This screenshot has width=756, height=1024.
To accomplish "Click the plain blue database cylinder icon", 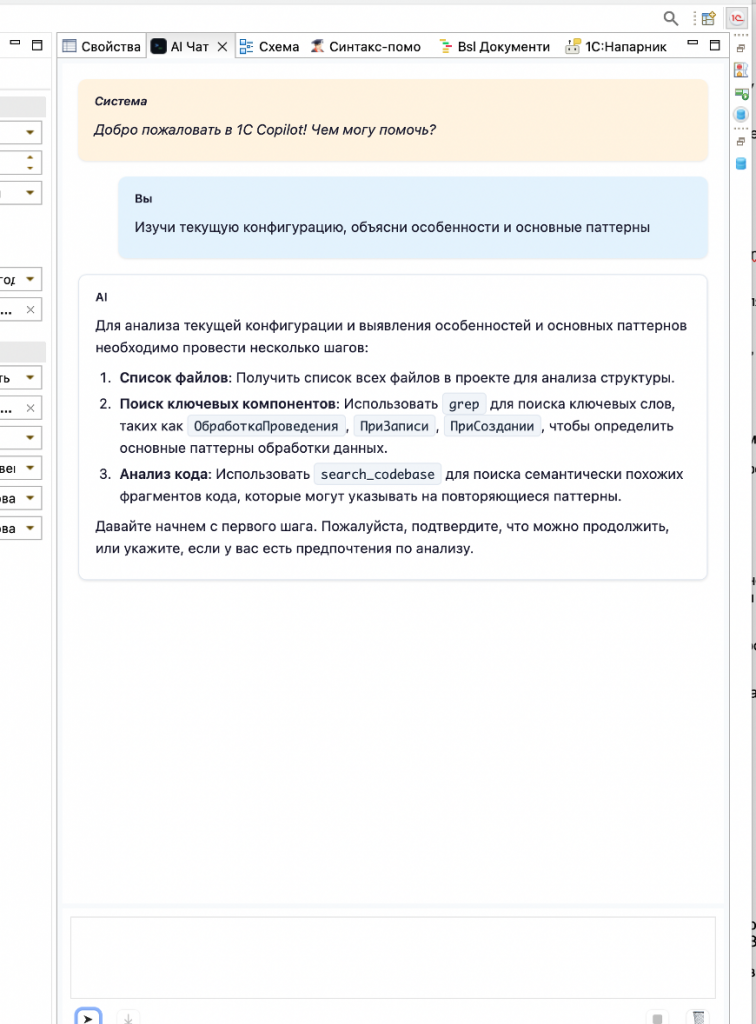I will click(x=740, y=163).
